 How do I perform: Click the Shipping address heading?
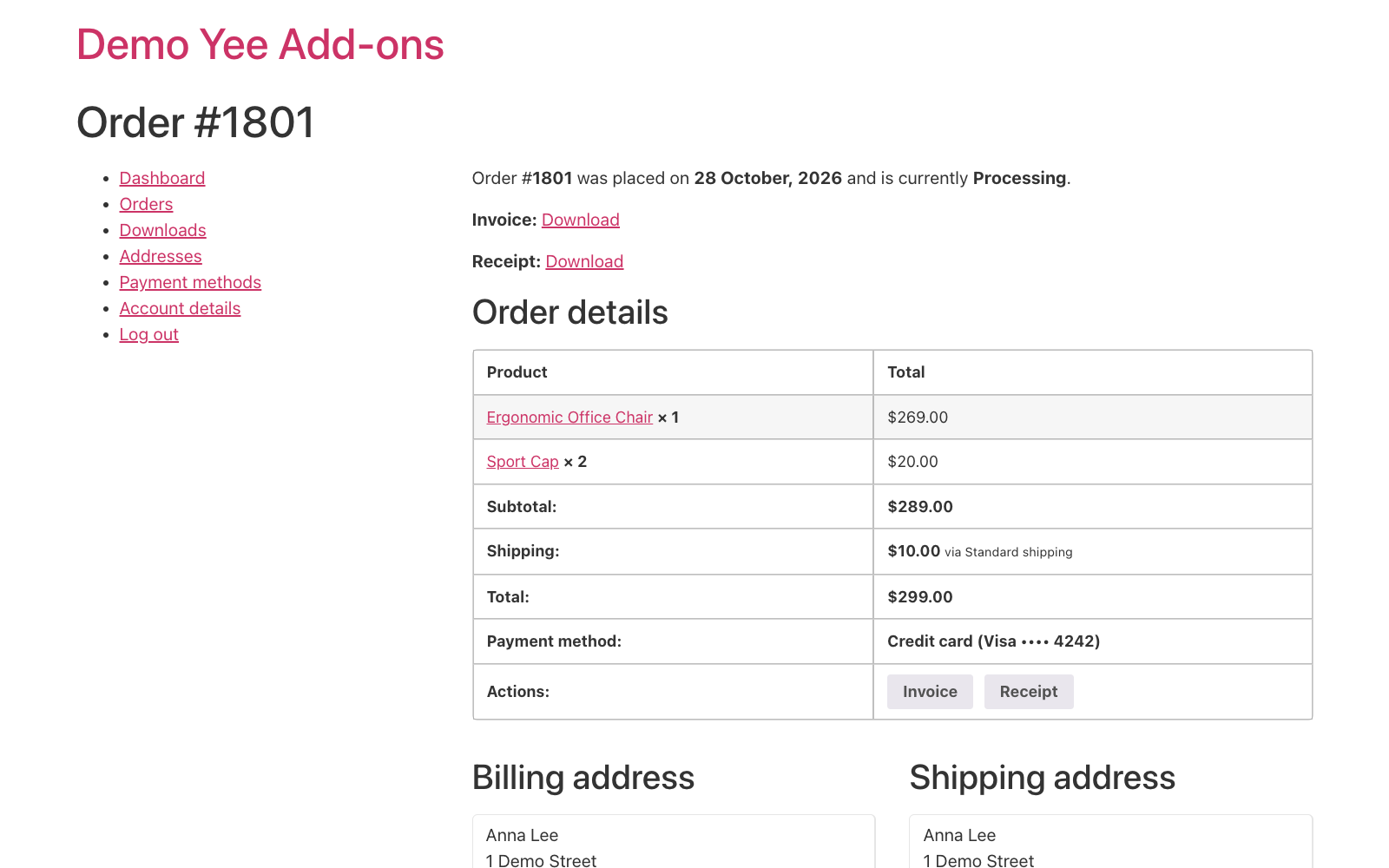pos(1043,778)
